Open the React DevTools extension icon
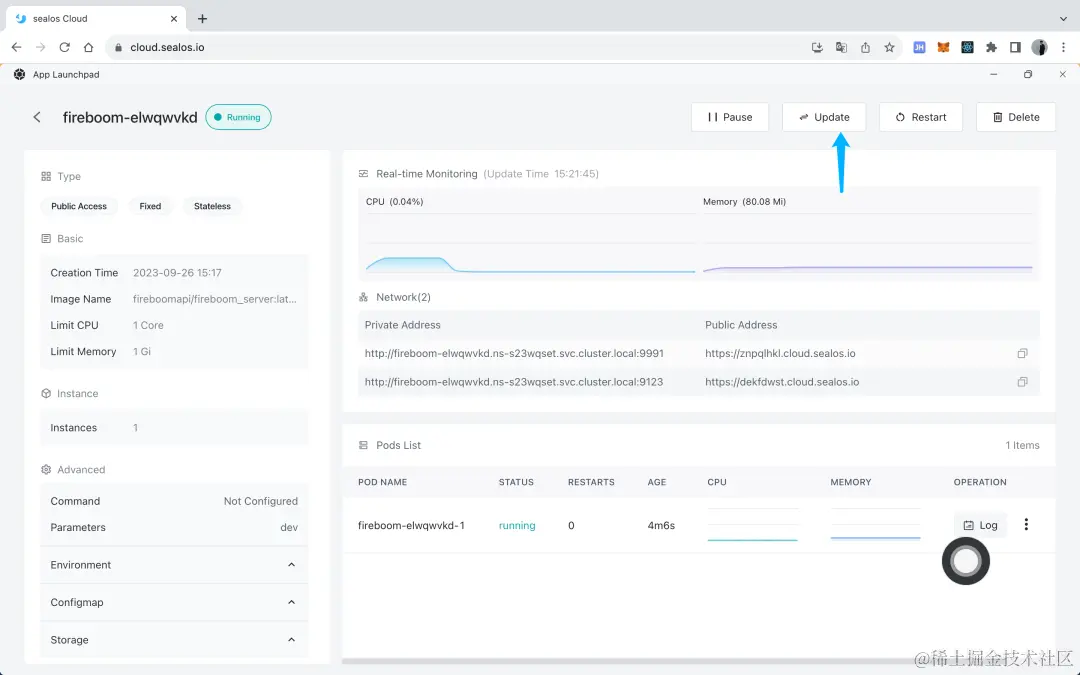 tap(967, 48)
